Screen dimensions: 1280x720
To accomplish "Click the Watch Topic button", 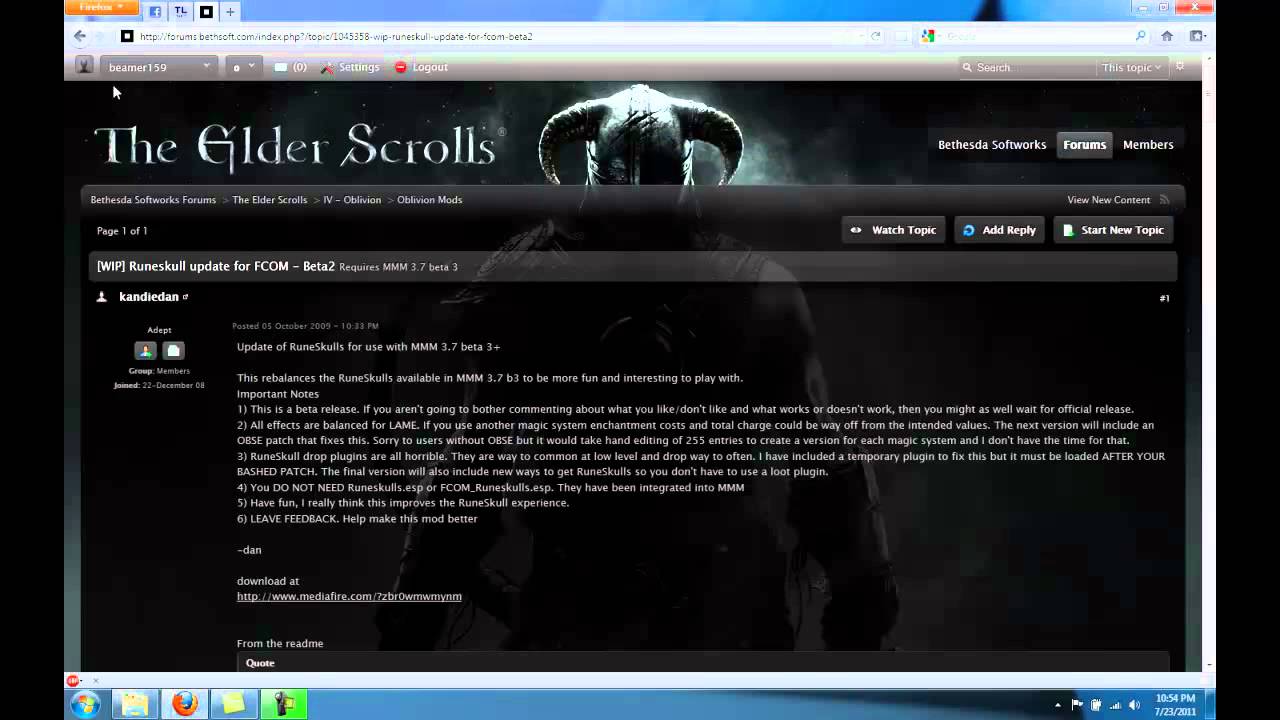I will pos(893,230).
